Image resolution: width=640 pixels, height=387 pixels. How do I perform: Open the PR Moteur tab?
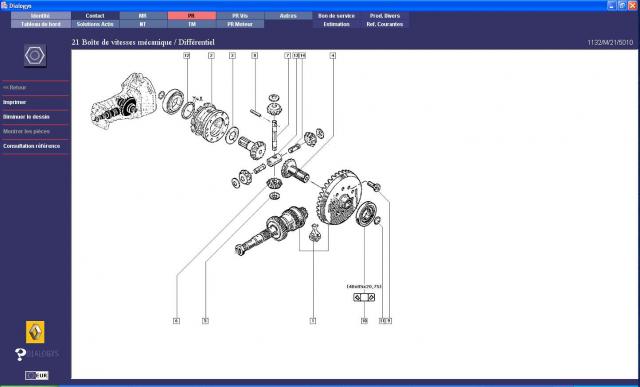point(240,24)
